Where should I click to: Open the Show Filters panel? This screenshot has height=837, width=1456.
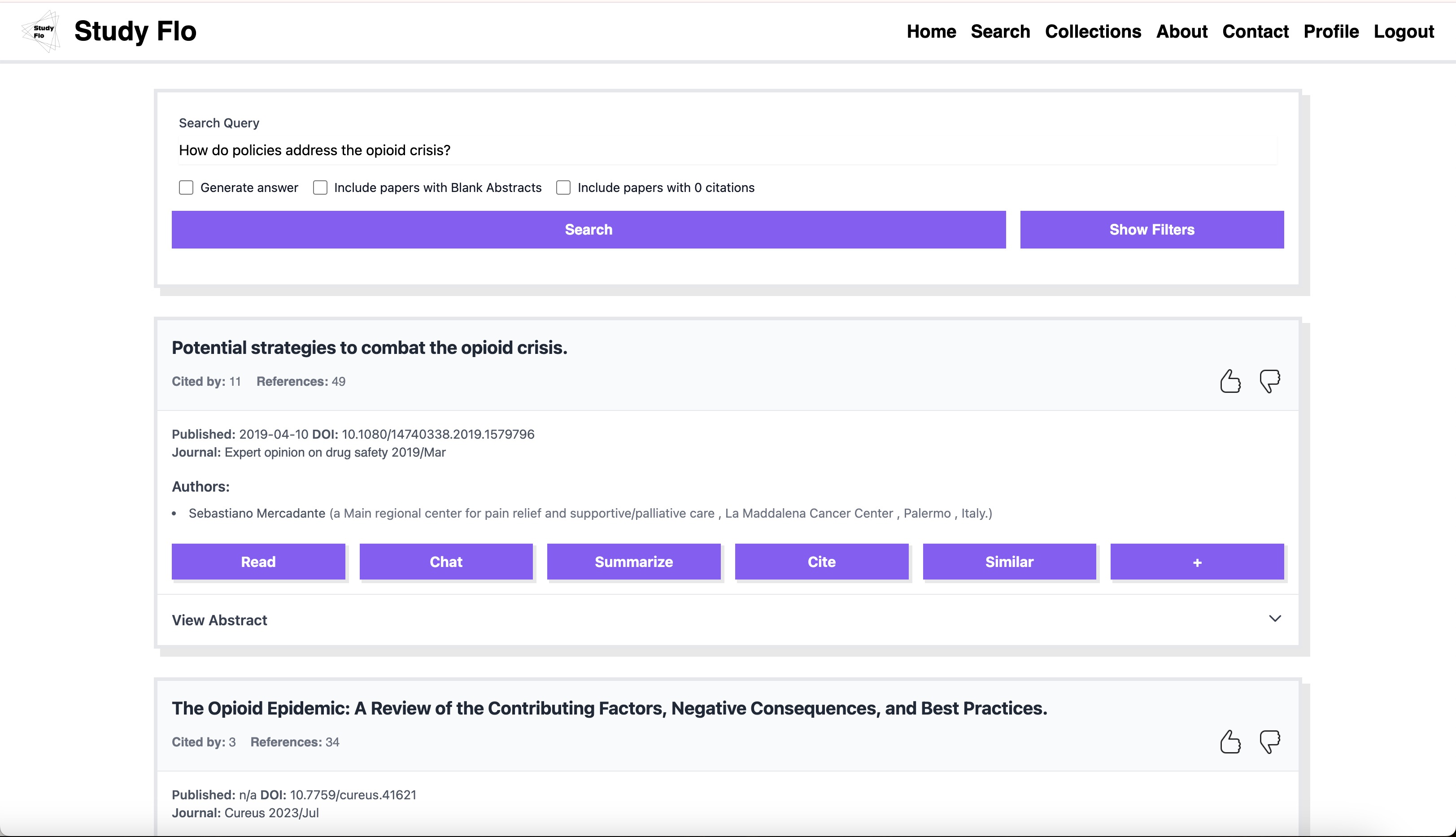(1151, 229)
